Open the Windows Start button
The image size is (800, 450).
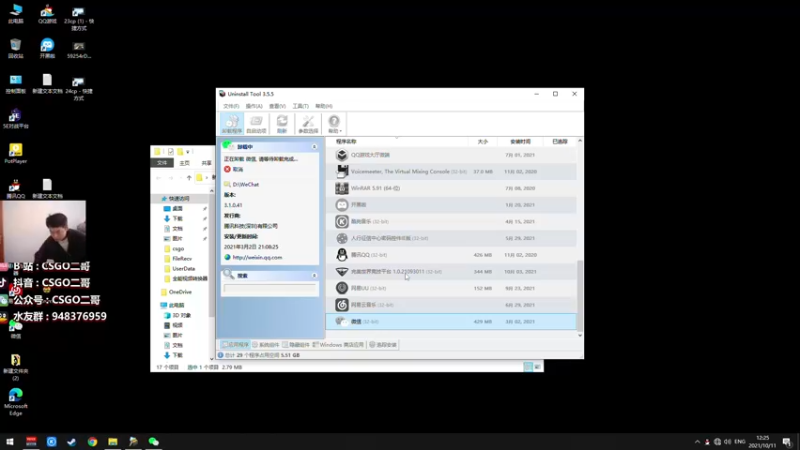10,442
